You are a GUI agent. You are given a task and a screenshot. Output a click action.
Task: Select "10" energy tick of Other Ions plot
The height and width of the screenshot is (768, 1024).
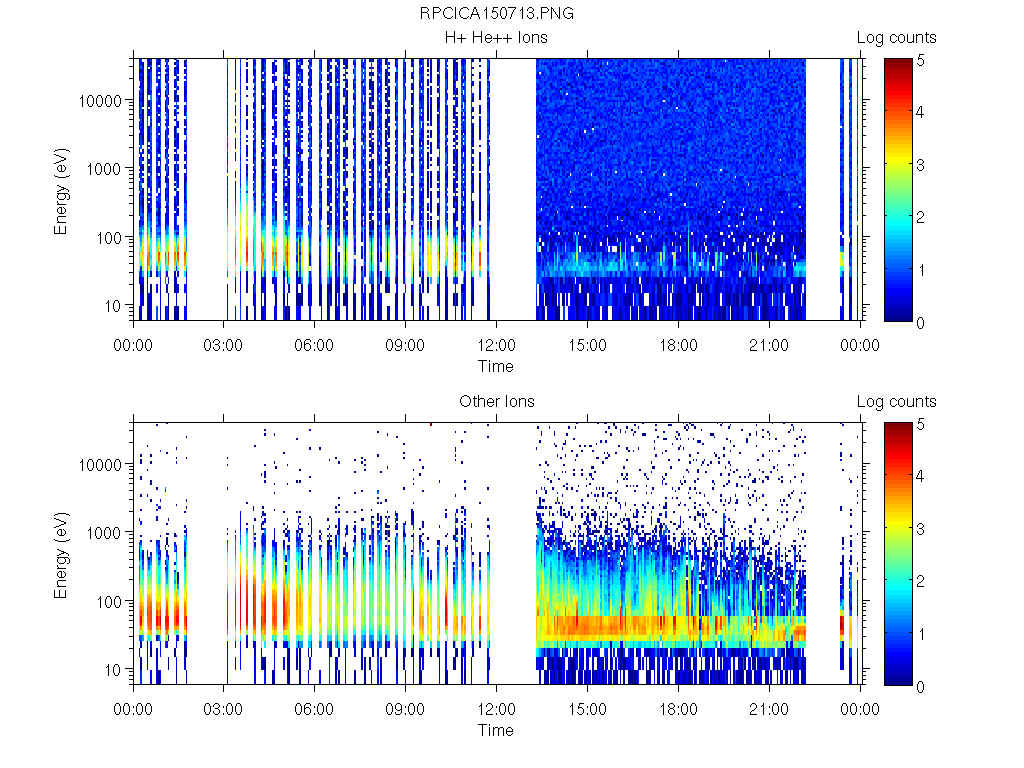point(113,669)
